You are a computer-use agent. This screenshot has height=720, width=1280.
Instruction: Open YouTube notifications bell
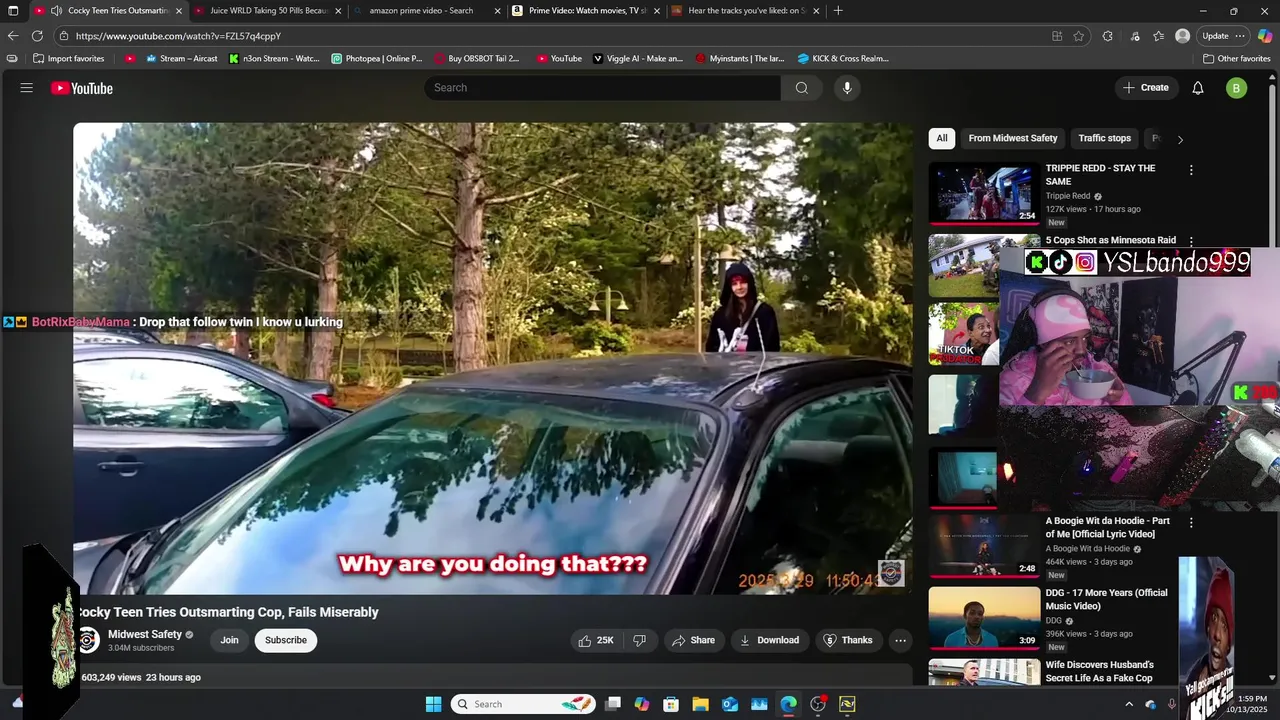coord(1198,88)
